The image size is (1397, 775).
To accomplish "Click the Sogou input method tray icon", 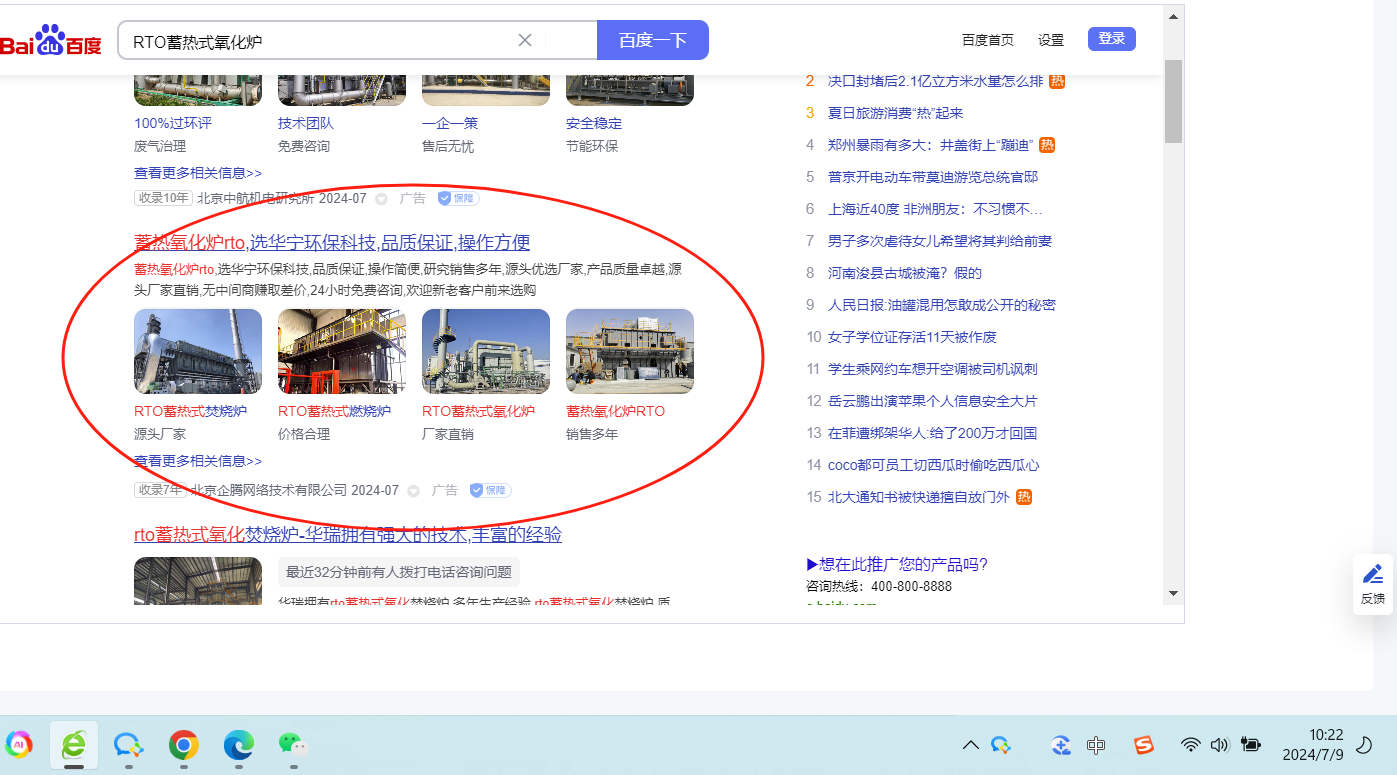I will pos(1144,745).
